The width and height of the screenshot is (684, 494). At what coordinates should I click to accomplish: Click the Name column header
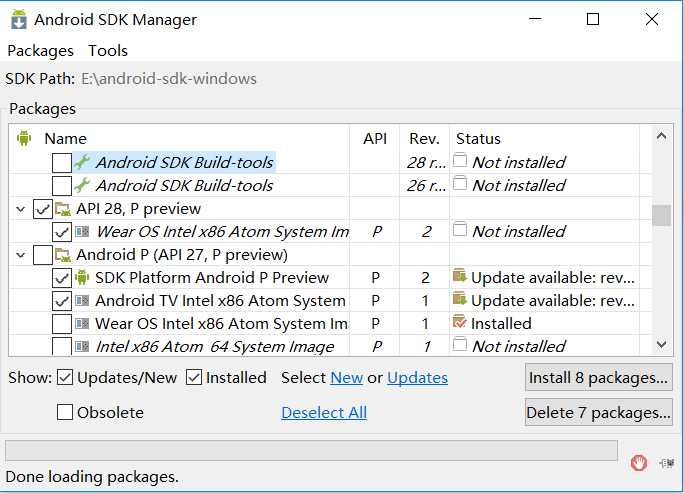coord(65,139)
